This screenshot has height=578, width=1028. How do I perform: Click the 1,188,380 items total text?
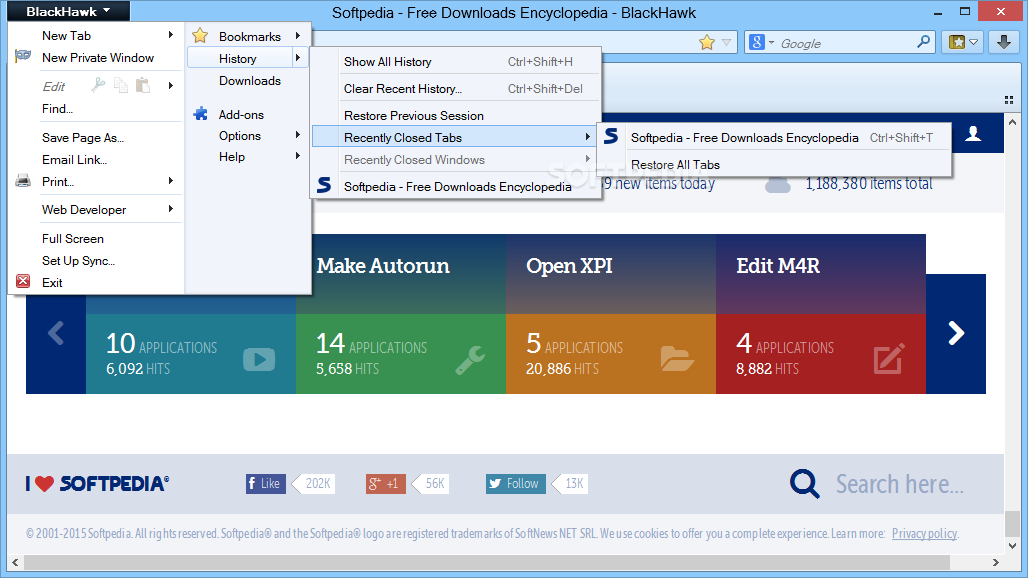869,183
